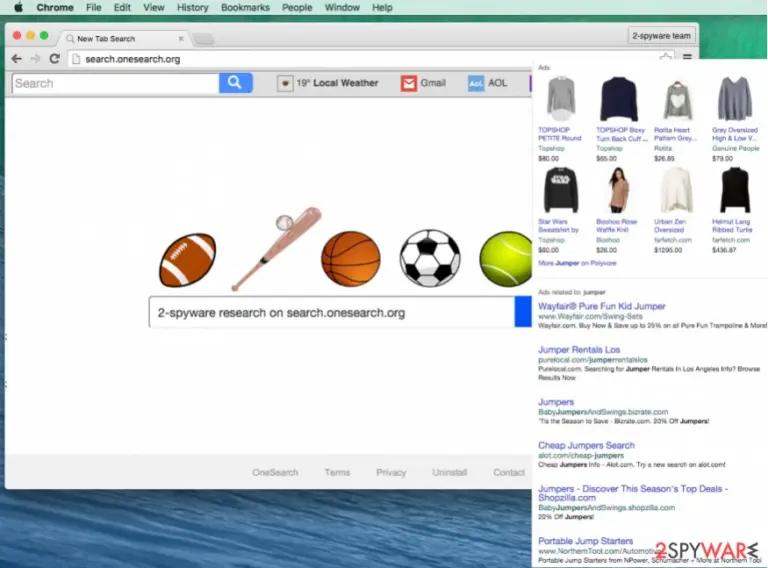Open the Jumpers bizrate ad link
768x568 pixels.
tap(556, 402)
